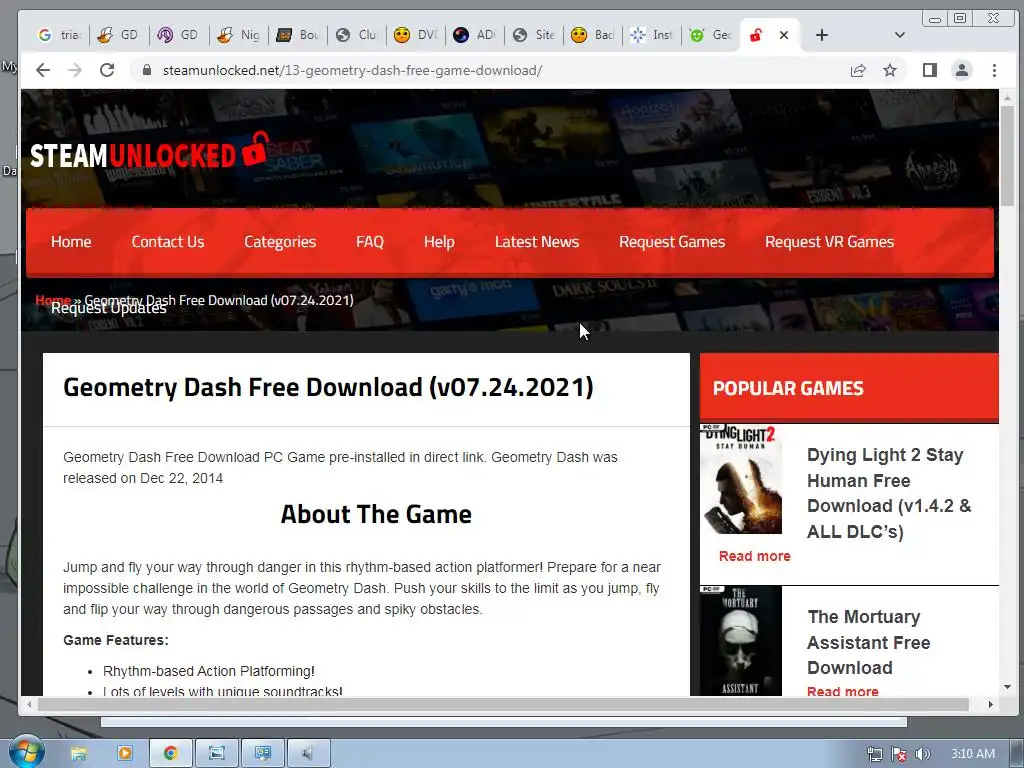This screenshot has width=1024, height=768.
Task: Switch to the 'Gec' tab
Action: click(711, 35)
